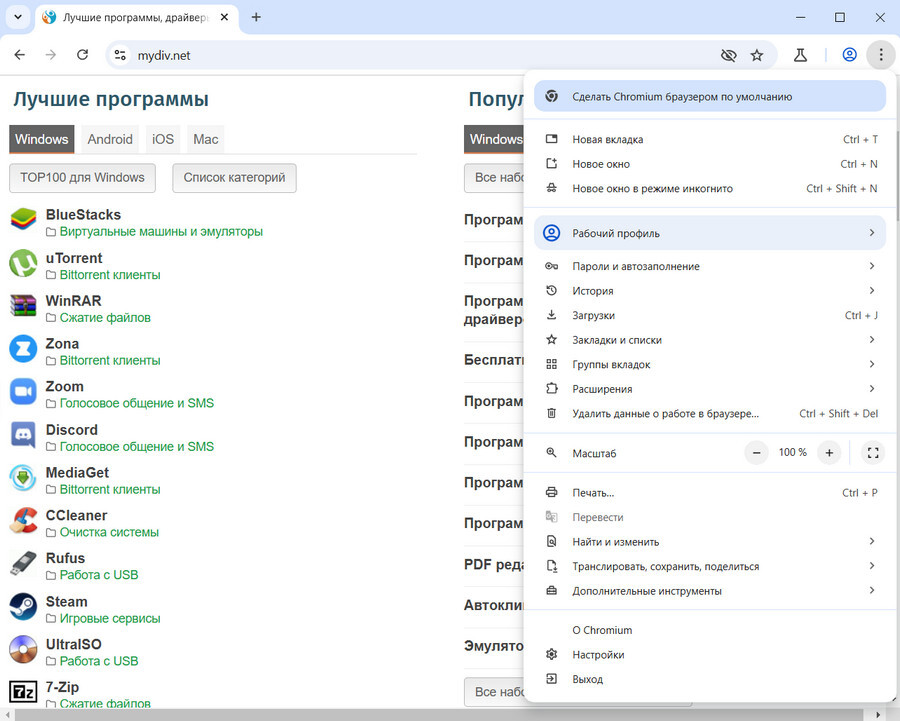Expand Закладки и списки submenu
Viewport: 900px width, 721px height.
(x=710, y=340)
